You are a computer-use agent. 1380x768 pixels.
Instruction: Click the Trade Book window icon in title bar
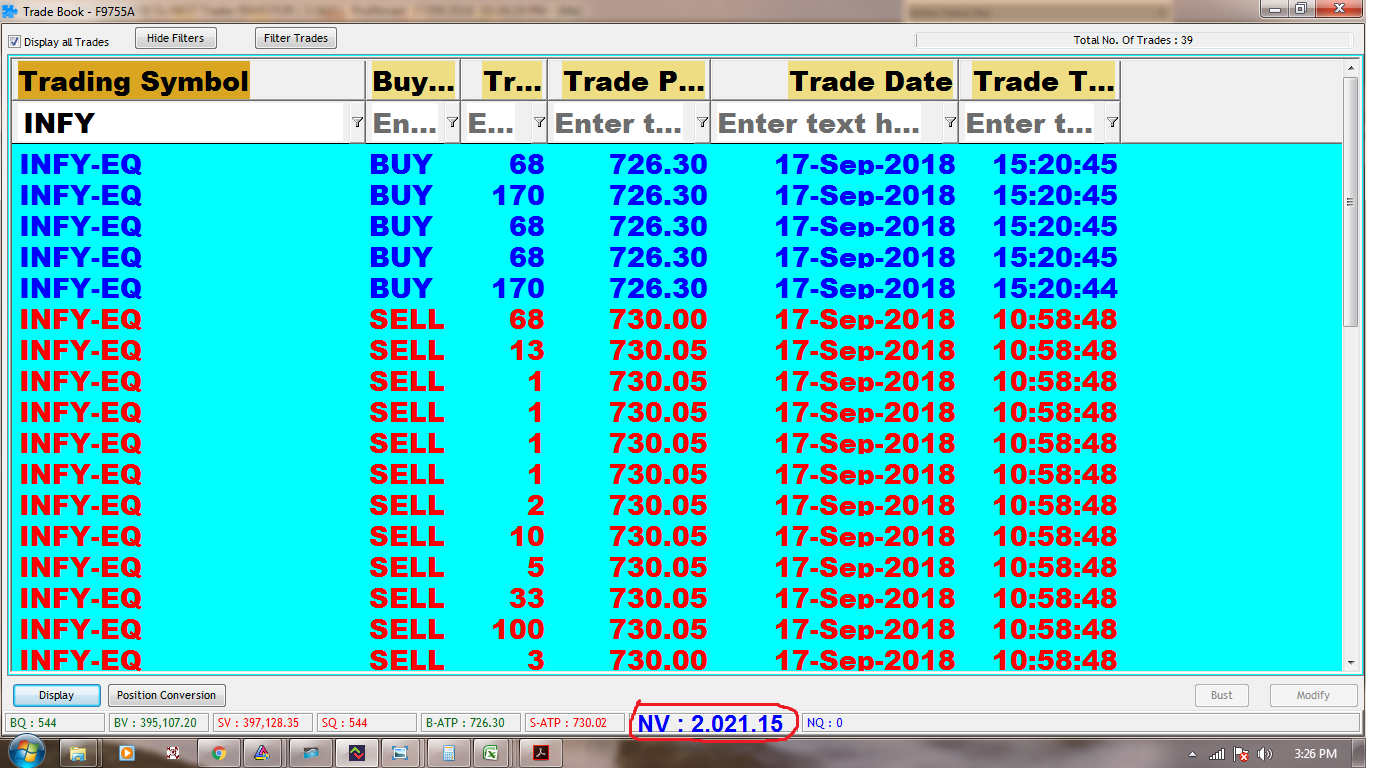[x=9, y=11]
